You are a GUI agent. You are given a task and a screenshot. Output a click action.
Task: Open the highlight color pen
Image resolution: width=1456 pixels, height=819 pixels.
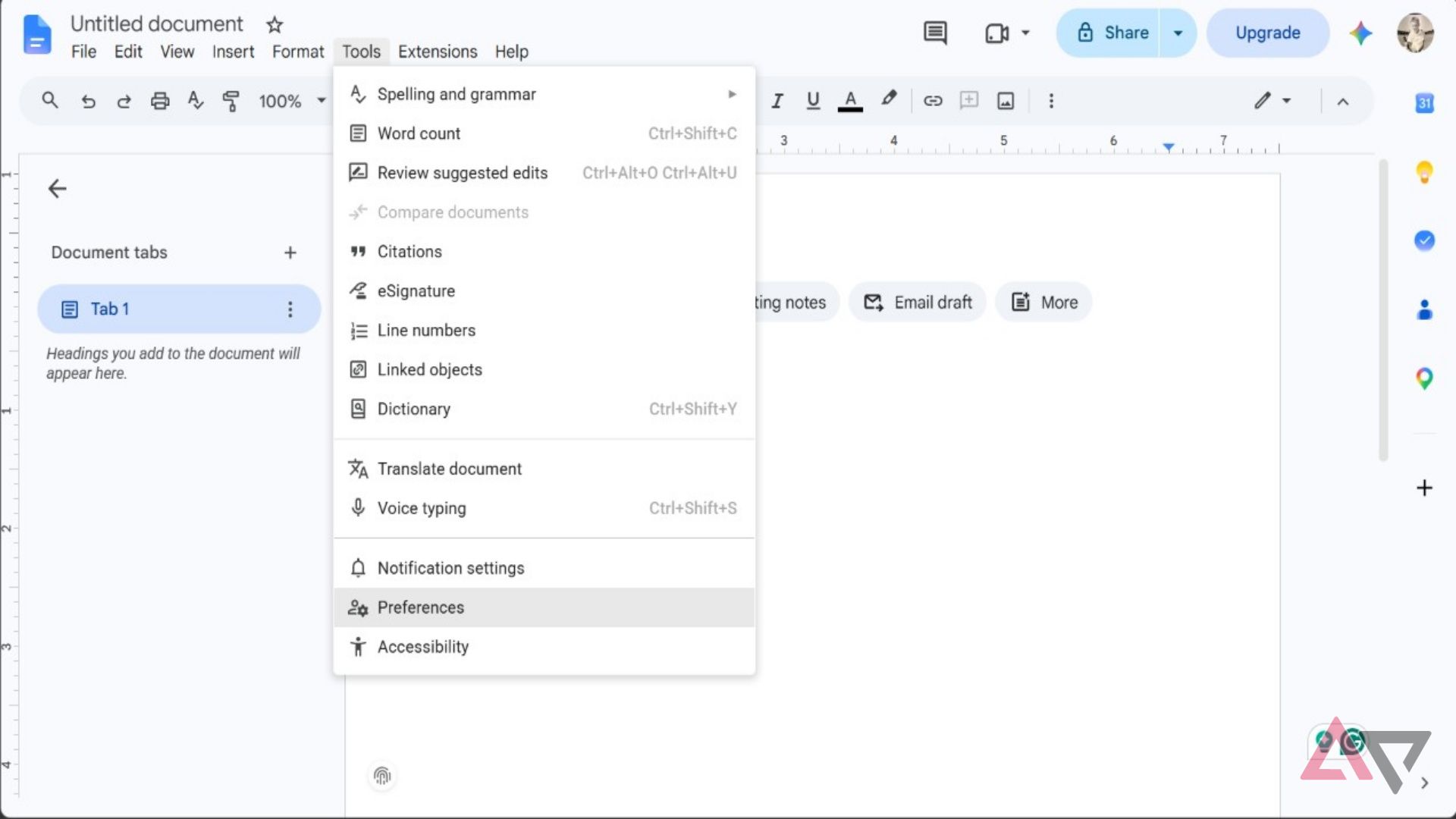tap(889, 99)
